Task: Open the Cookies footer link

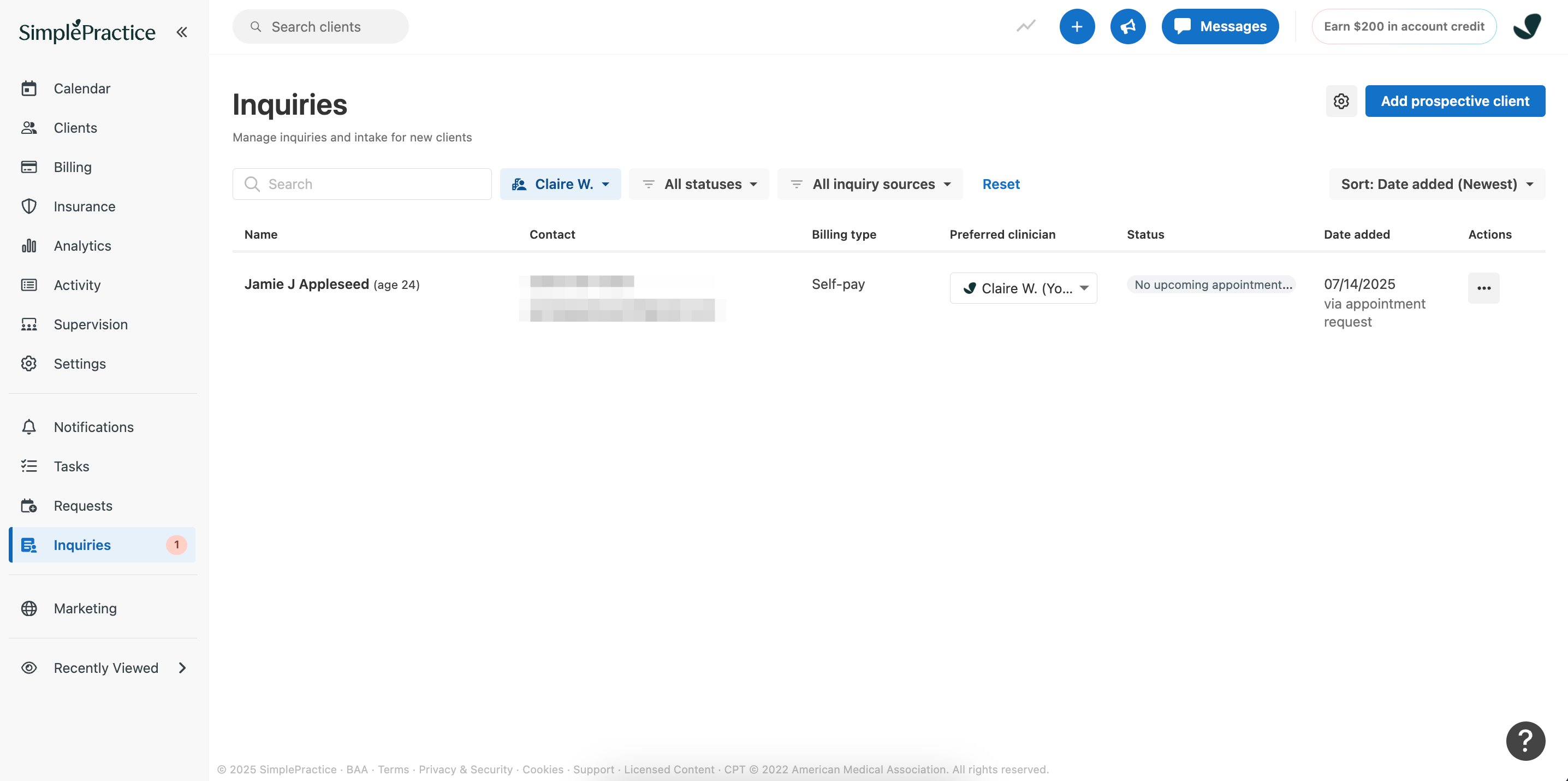Action: pos(543,770)
